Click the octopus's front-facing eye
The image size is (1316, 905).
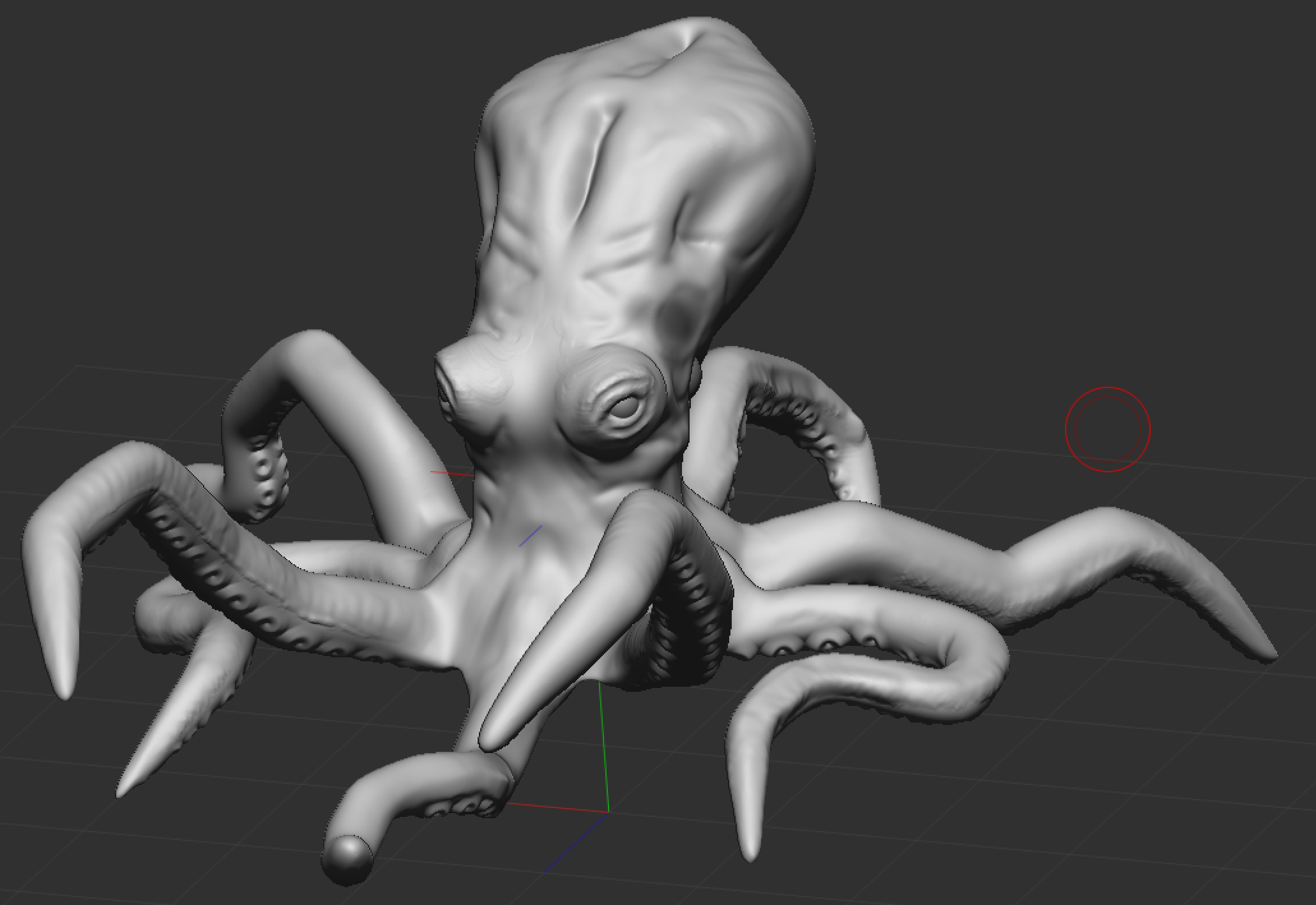[x=623, y=408]
